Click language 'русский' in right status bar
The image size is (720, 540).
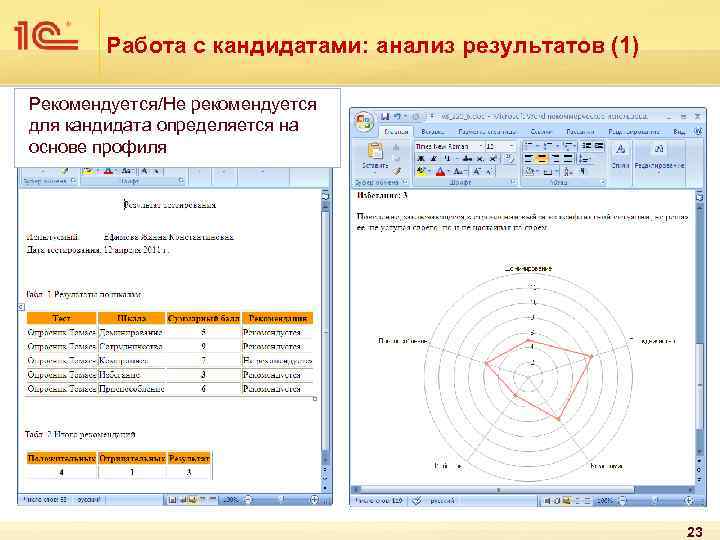[x=442, y=501]
